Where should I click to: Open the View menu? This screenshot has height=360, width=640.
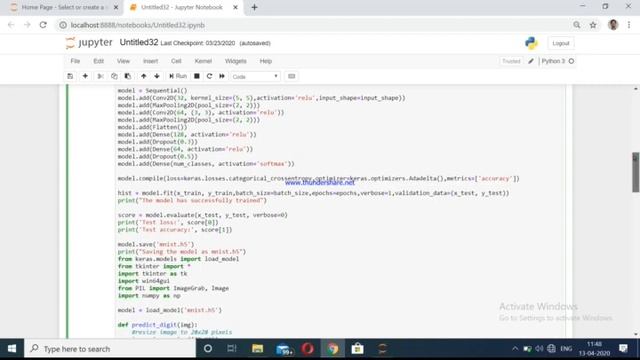[x=123, y=61]
